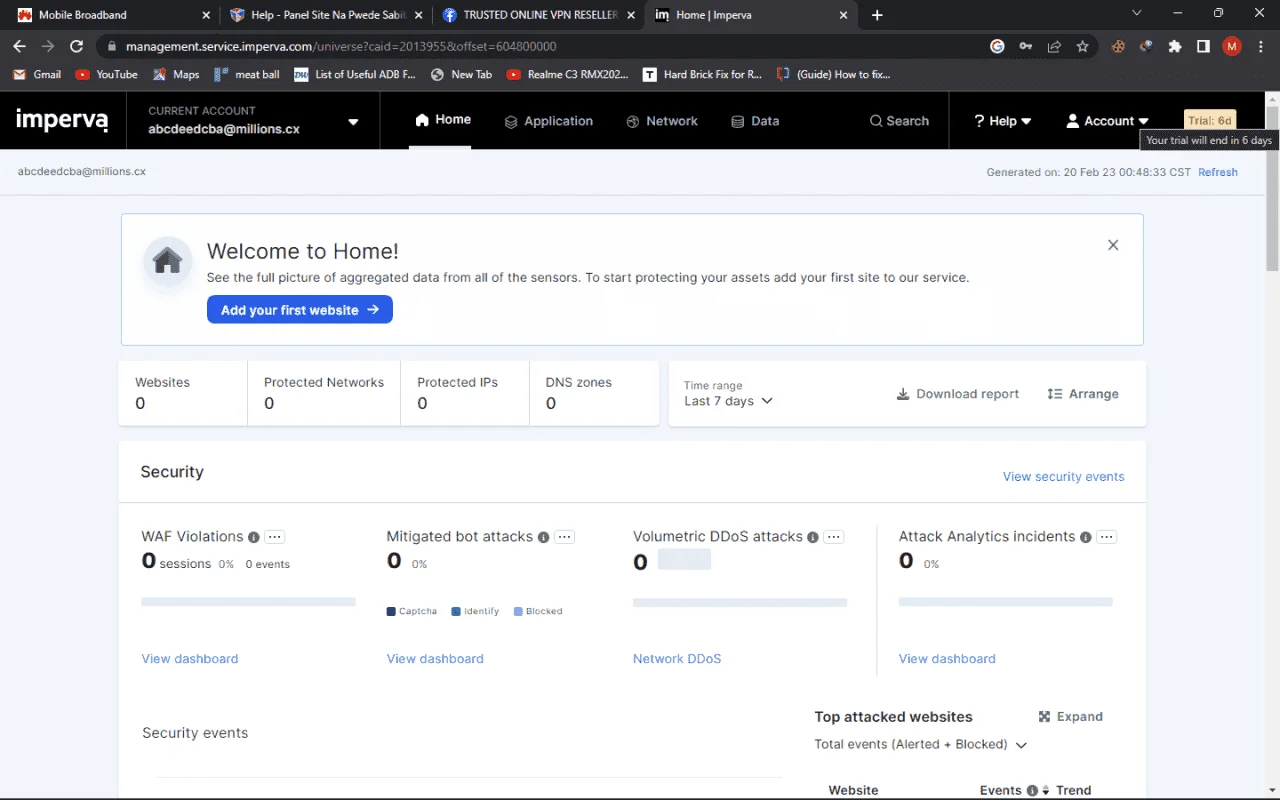Open View dashboard under WAF Violations
The height and width of the screenshot is (800, 1280).
pos(190,659)
